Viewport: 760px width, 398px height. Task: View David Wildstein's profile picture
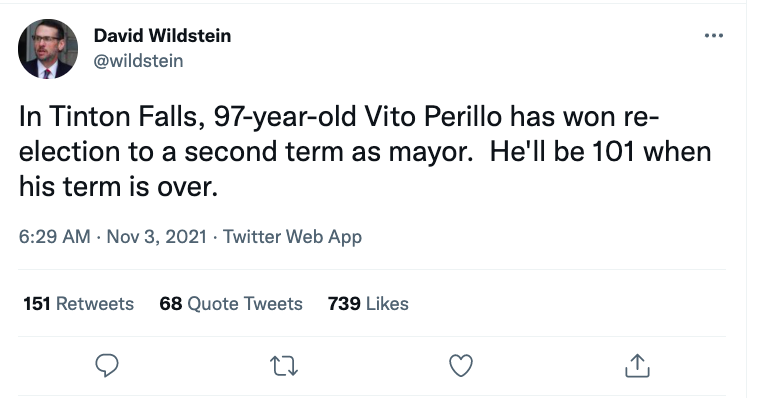pyautogui.click(x=48, y=48)
